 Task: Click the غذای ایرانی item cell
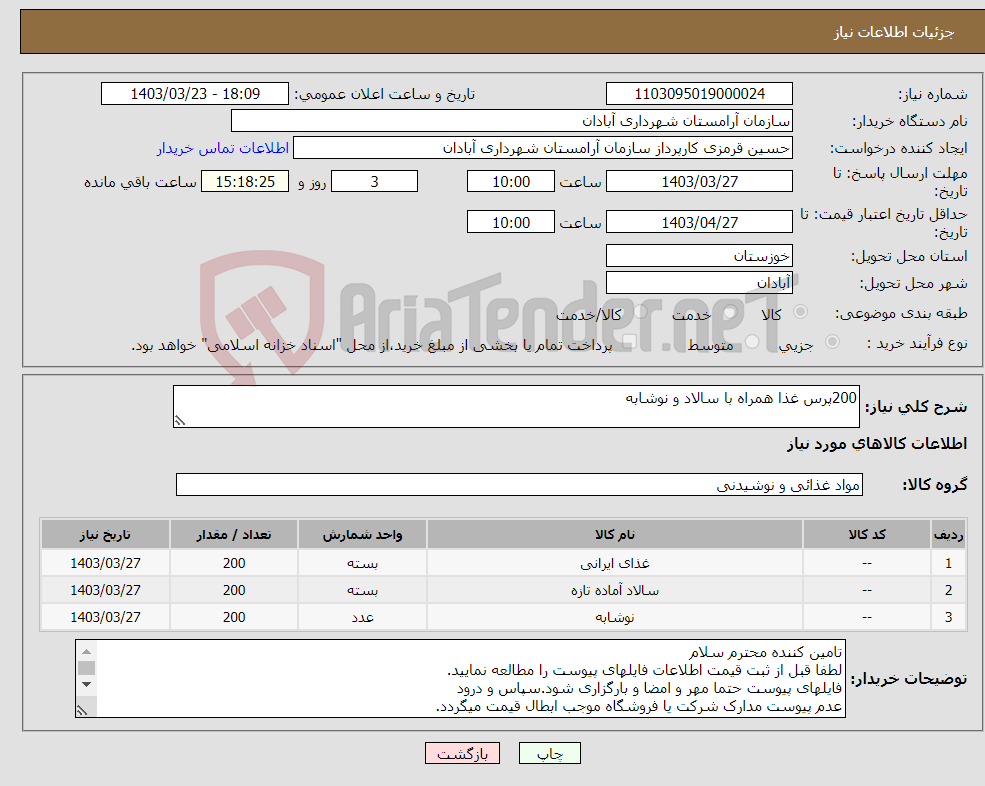pyautogui.click(x=615, y=563)
